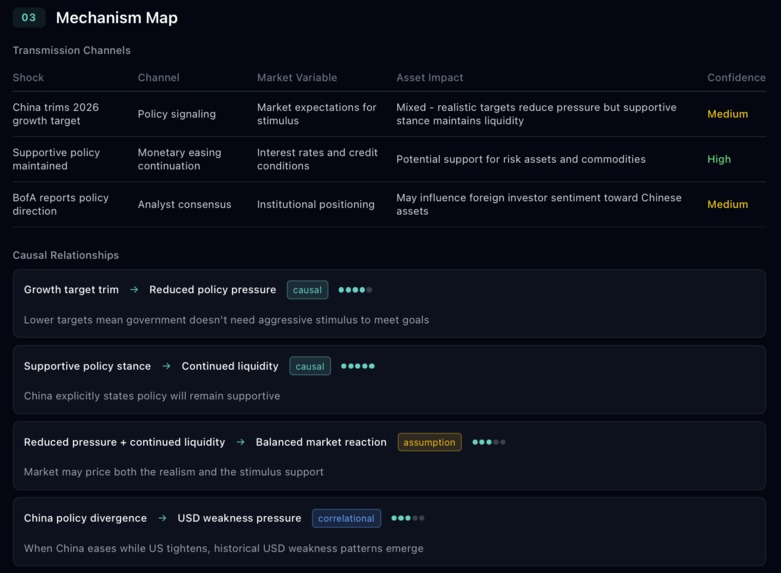Screen dimensions: 781x573
Task: Click strength dots beside assumption tag
Action: click(x=489, y=442)
